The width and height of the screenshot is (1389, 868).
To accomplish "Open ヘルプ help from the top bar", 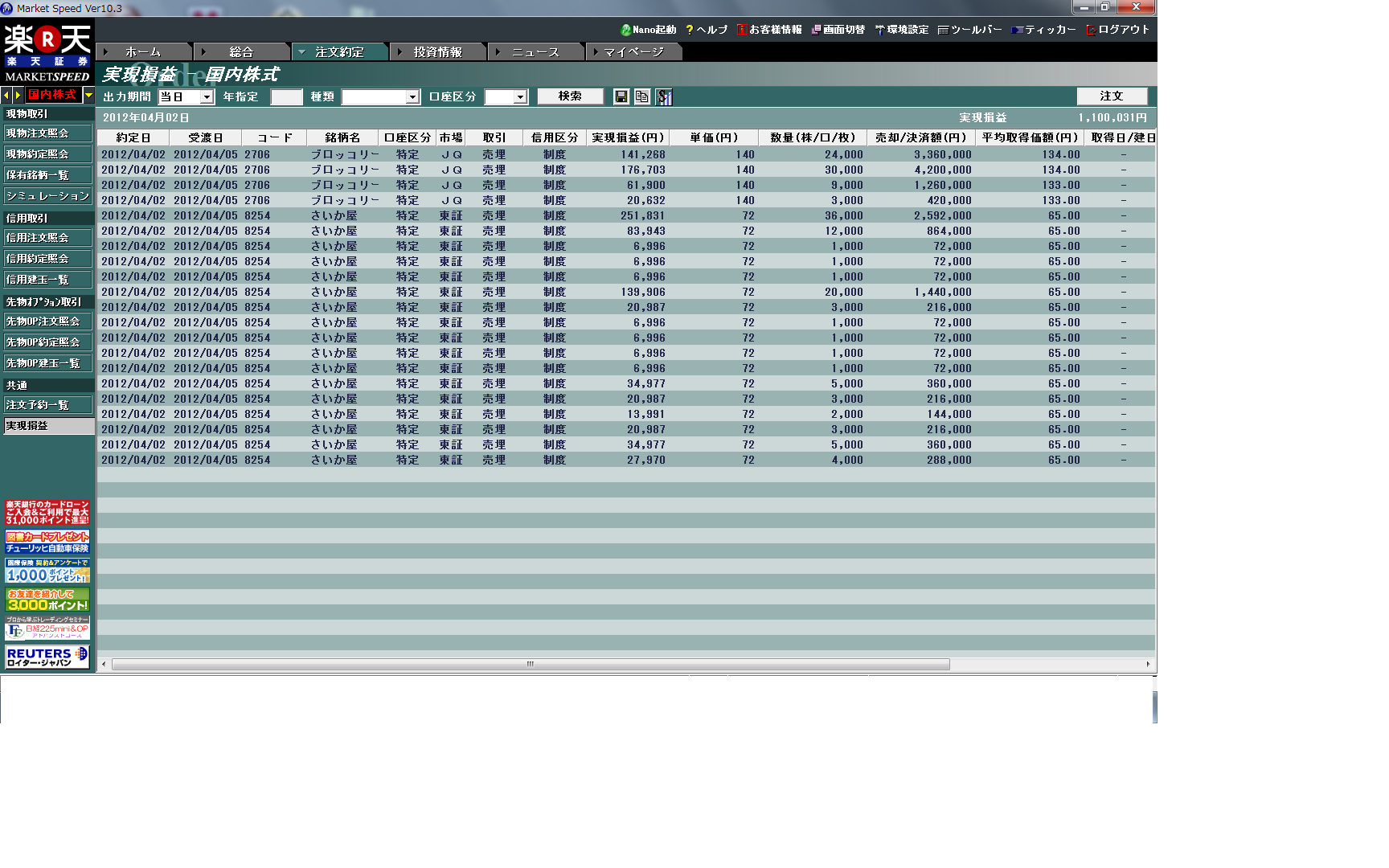I will pyautogui.click(x=707, y=30).
